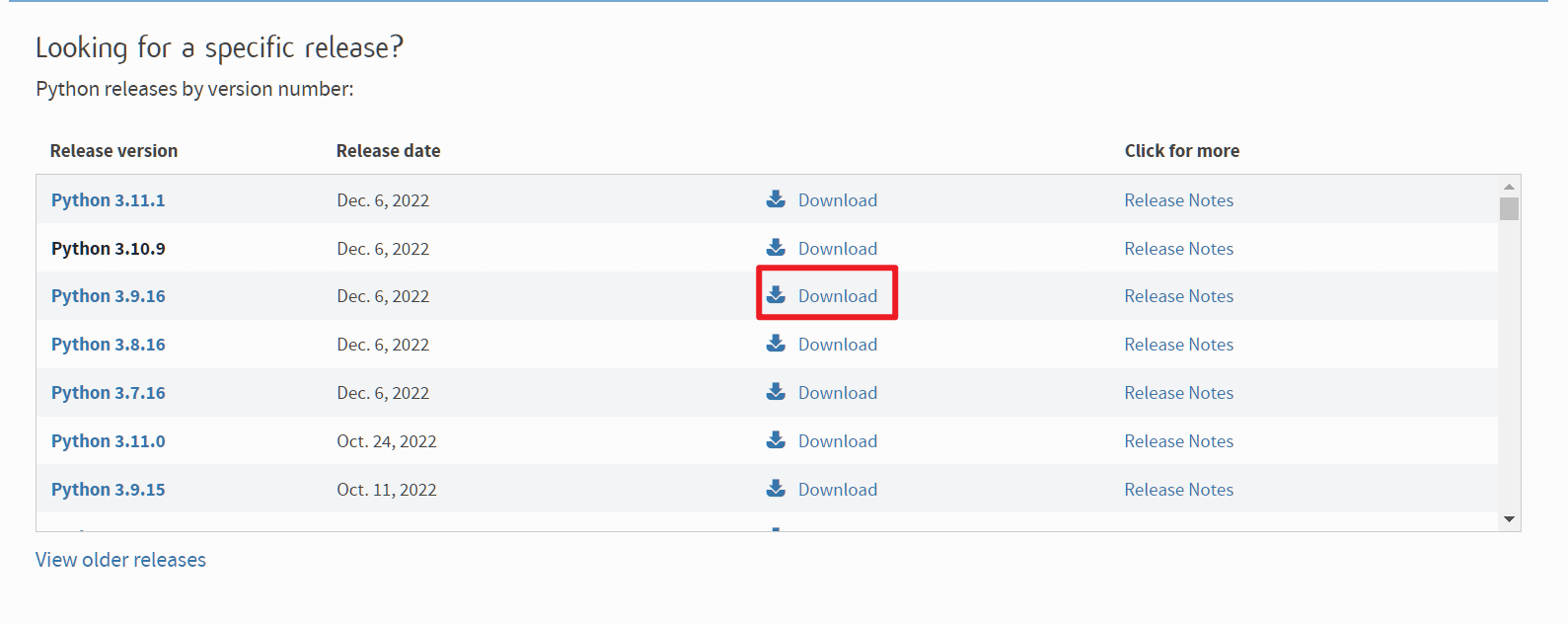Image resolution: width=1568 pixels, height=624 pixels.
Task: Click the release list scroll up arrow
Action: (1509, 186)
